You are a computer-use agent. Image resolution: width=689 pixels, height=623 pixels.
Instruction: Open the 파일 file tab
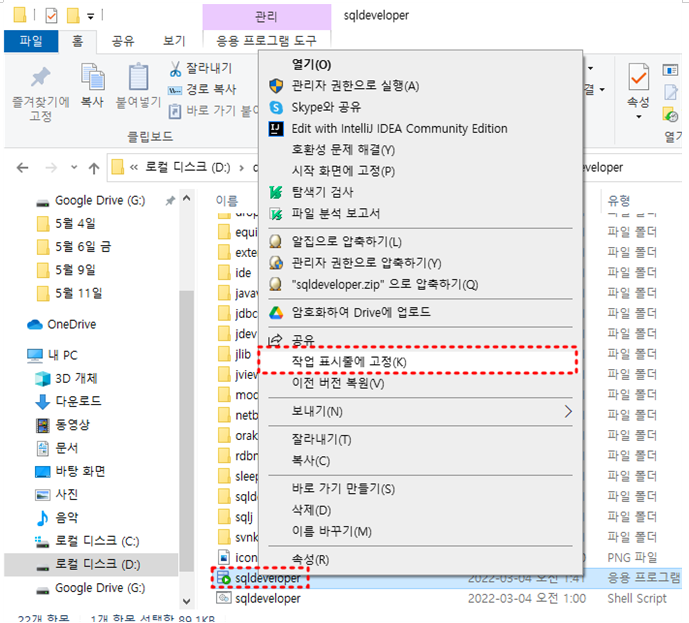31,41
